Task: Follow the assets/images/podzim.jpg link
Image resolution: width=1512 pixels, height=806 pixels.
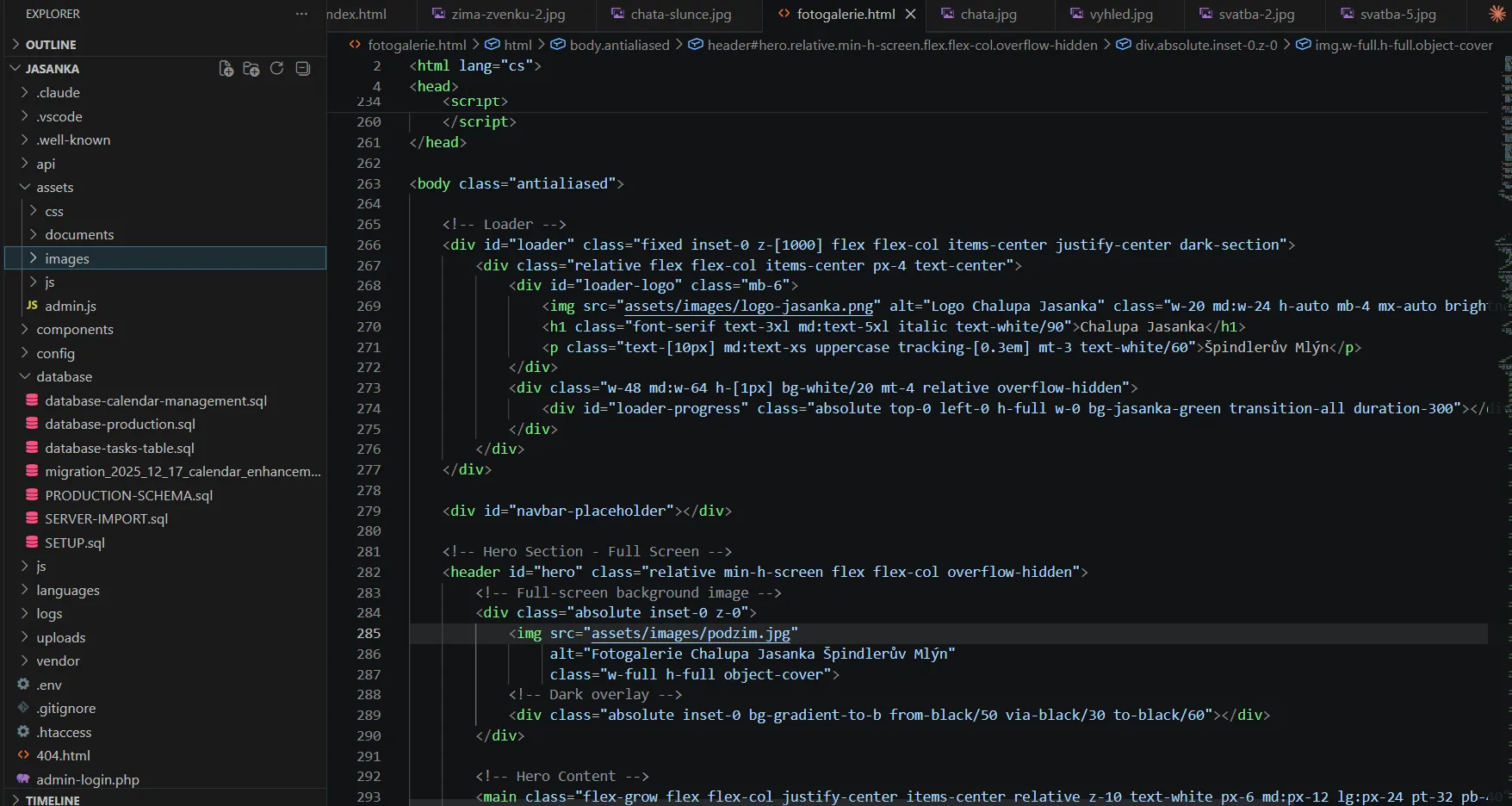Action: tap(691, 633)
